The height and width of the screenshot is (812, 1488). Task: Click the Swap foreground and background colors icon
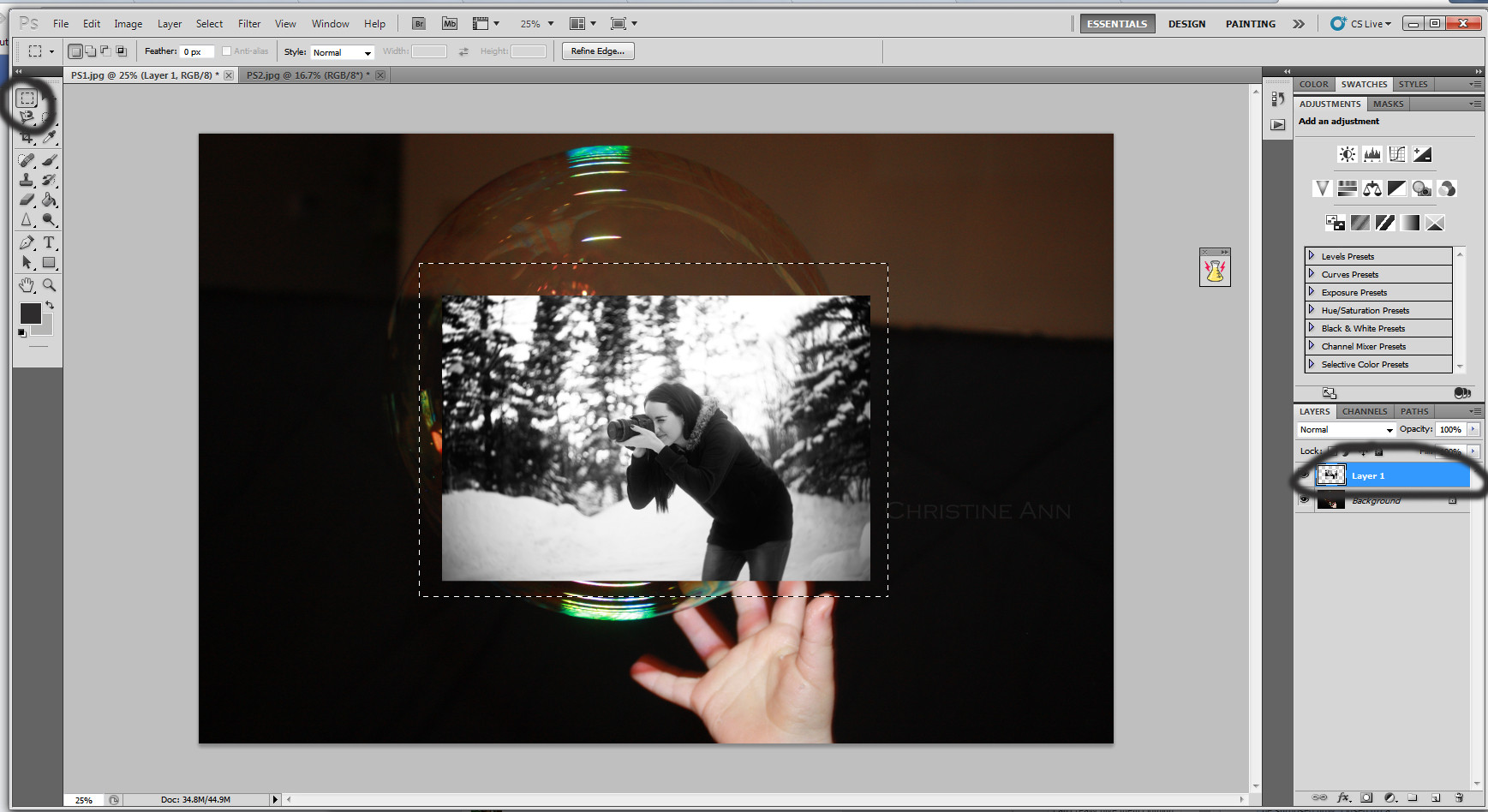pos(50,305)
